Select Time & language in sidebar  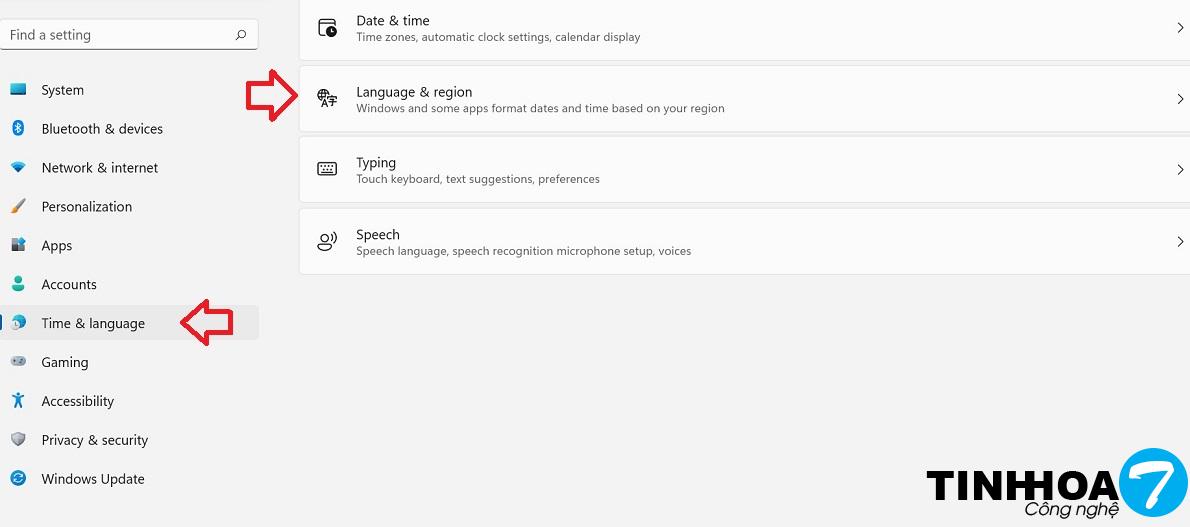93,323
